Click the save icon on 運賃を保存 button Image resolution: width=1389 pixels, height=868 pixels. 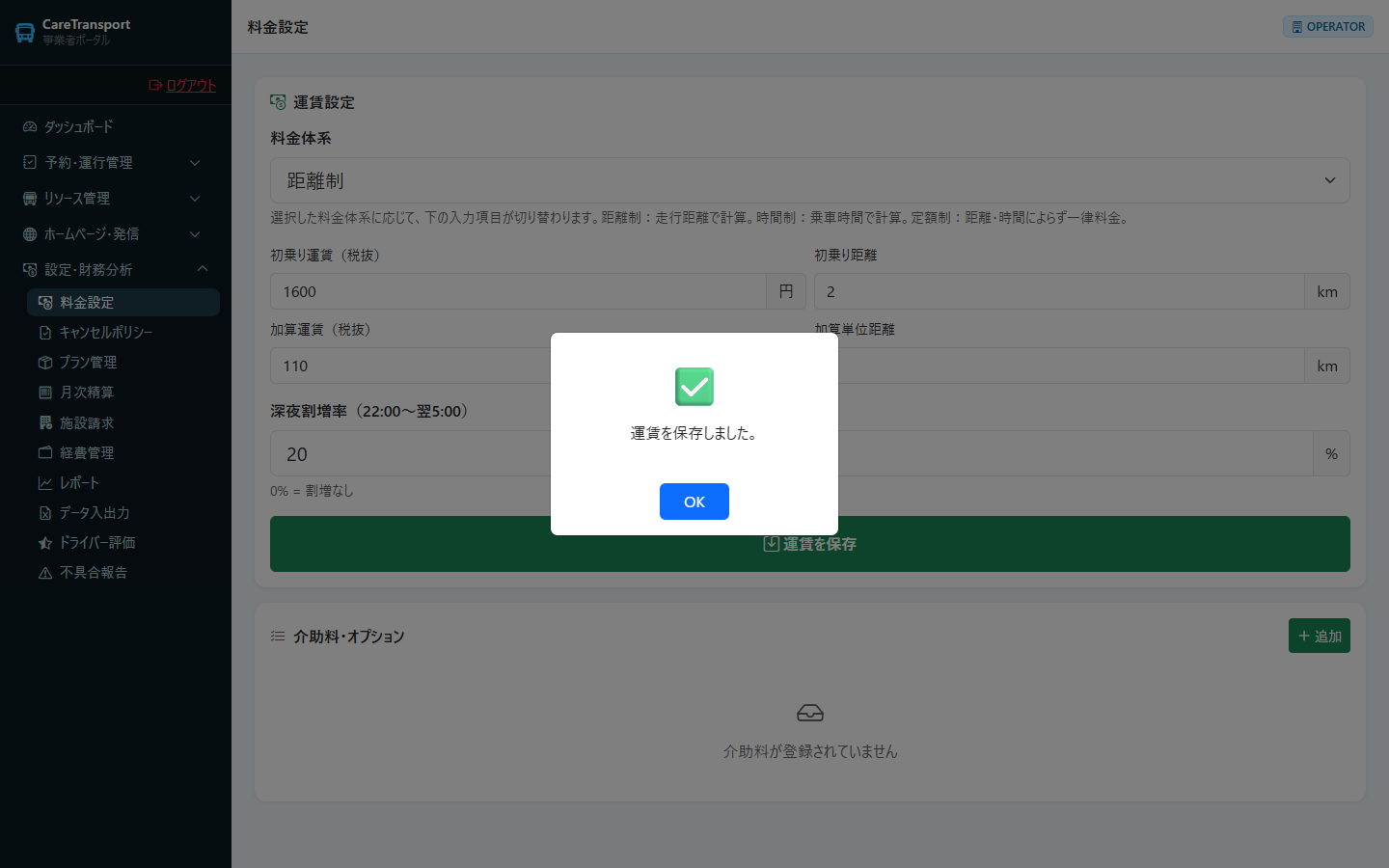tap(772, 544)
